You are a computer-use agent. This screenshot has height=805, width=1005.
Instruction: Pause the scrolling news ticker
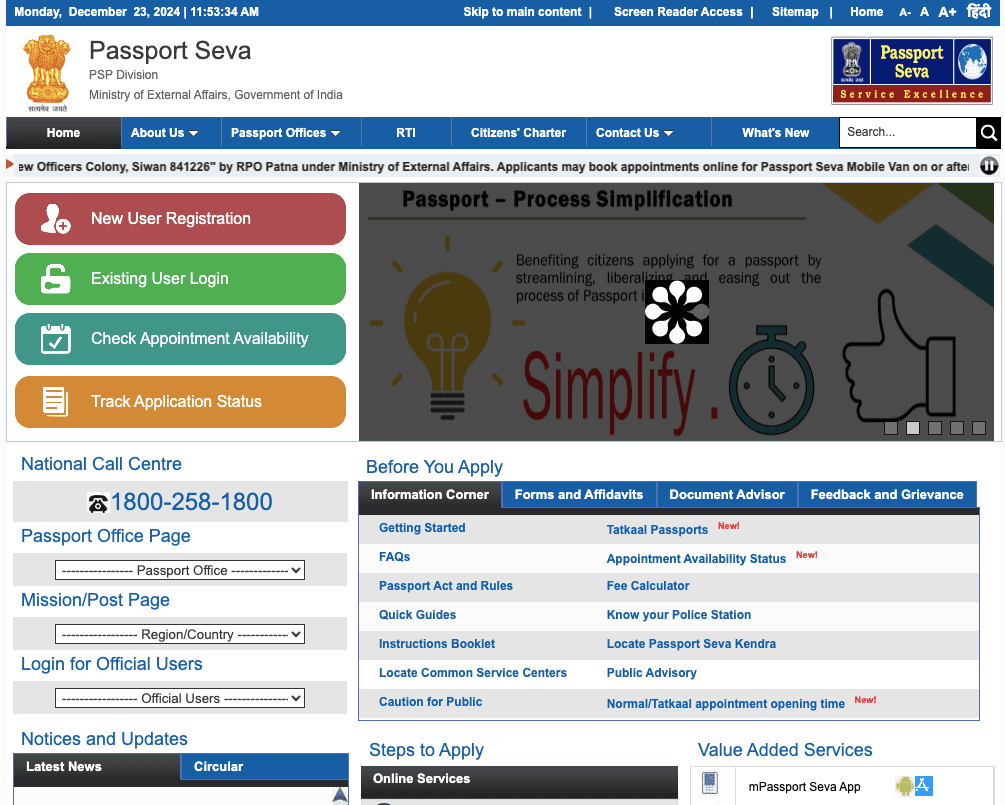tap(989, 166)
